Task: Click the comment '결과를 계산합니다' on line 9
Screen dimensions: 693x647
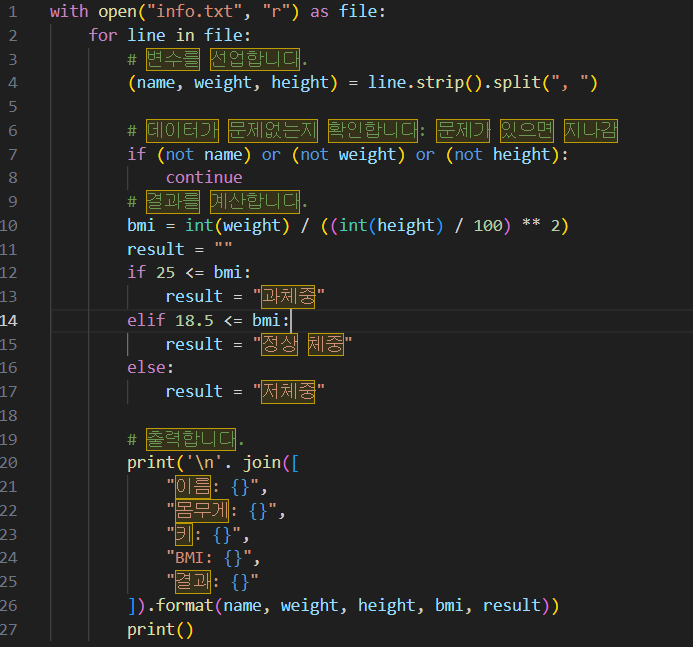Action: tap(223, 202)
